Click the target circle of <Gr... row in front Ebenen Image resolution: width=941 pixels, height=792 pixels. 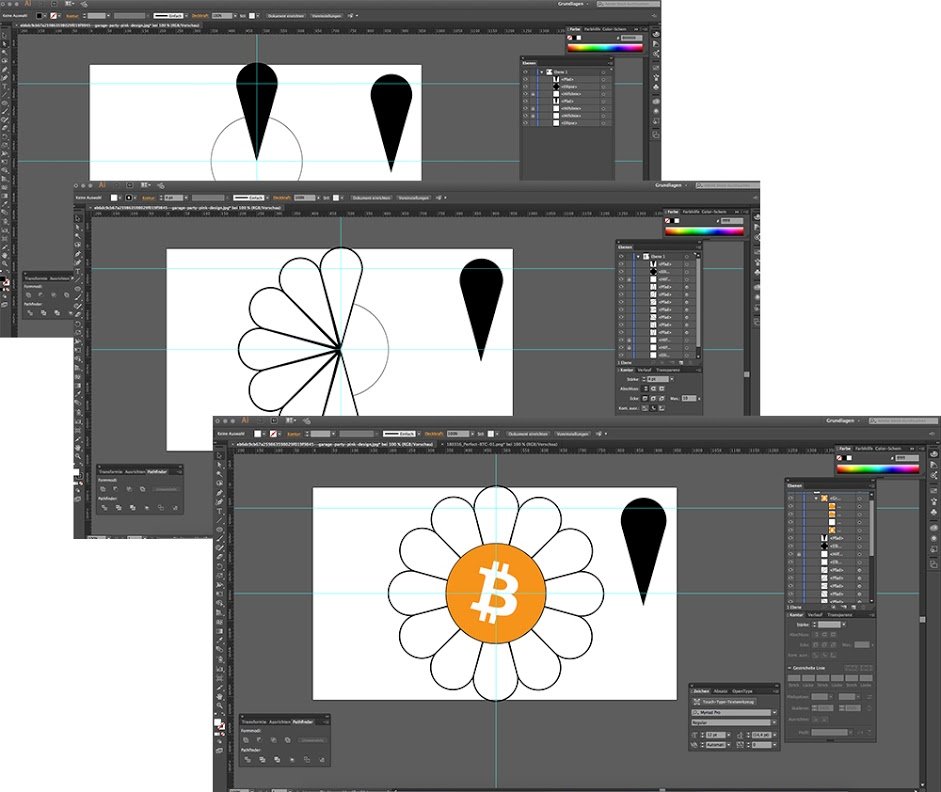click(x=859, y=498)
